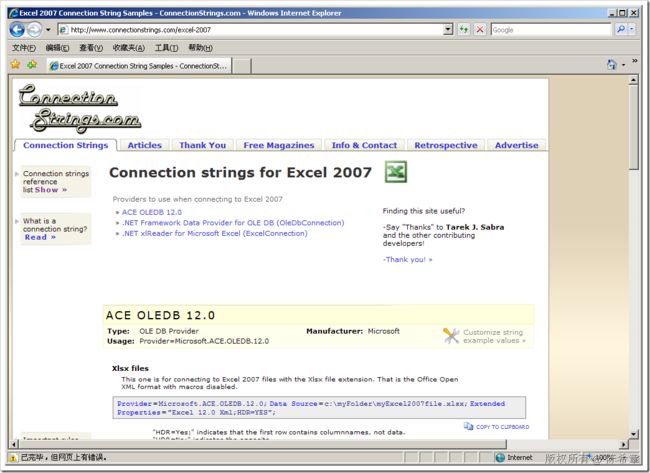650x473 pixels.
Task: Open the 帮助(H) menu
Action: coord(200,48)
